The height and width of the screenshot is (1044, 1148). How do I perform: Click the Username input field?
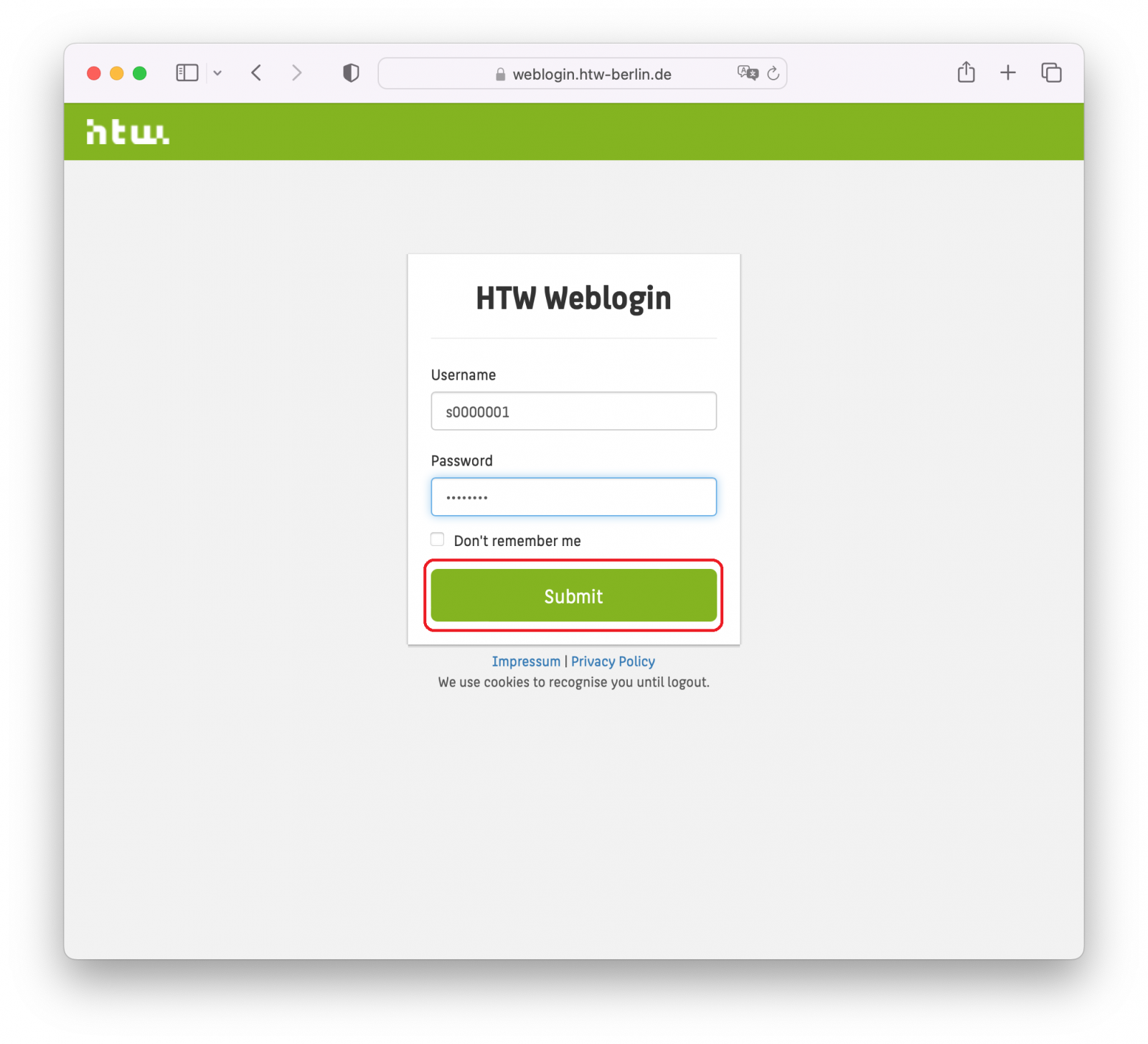(573, 411)
